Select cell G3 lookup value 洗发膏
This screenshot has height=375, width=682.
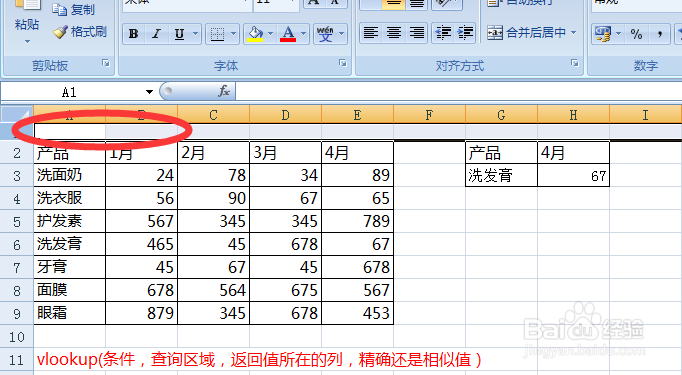(x=501, y=175)
